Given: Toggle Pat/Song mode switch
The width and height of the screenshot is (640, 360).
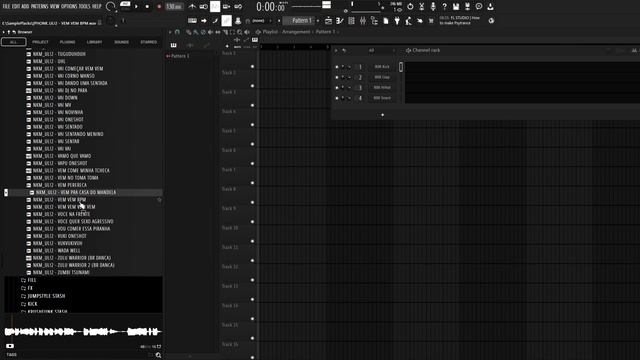Looking at the screenshot, I should pyautogui.click(x=125, y=5).
